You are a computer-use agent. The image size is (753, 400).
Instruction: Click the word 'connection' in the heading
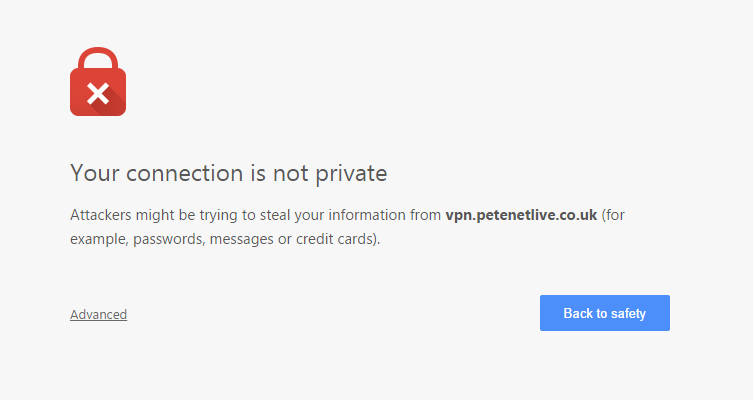tap(185, 173)
